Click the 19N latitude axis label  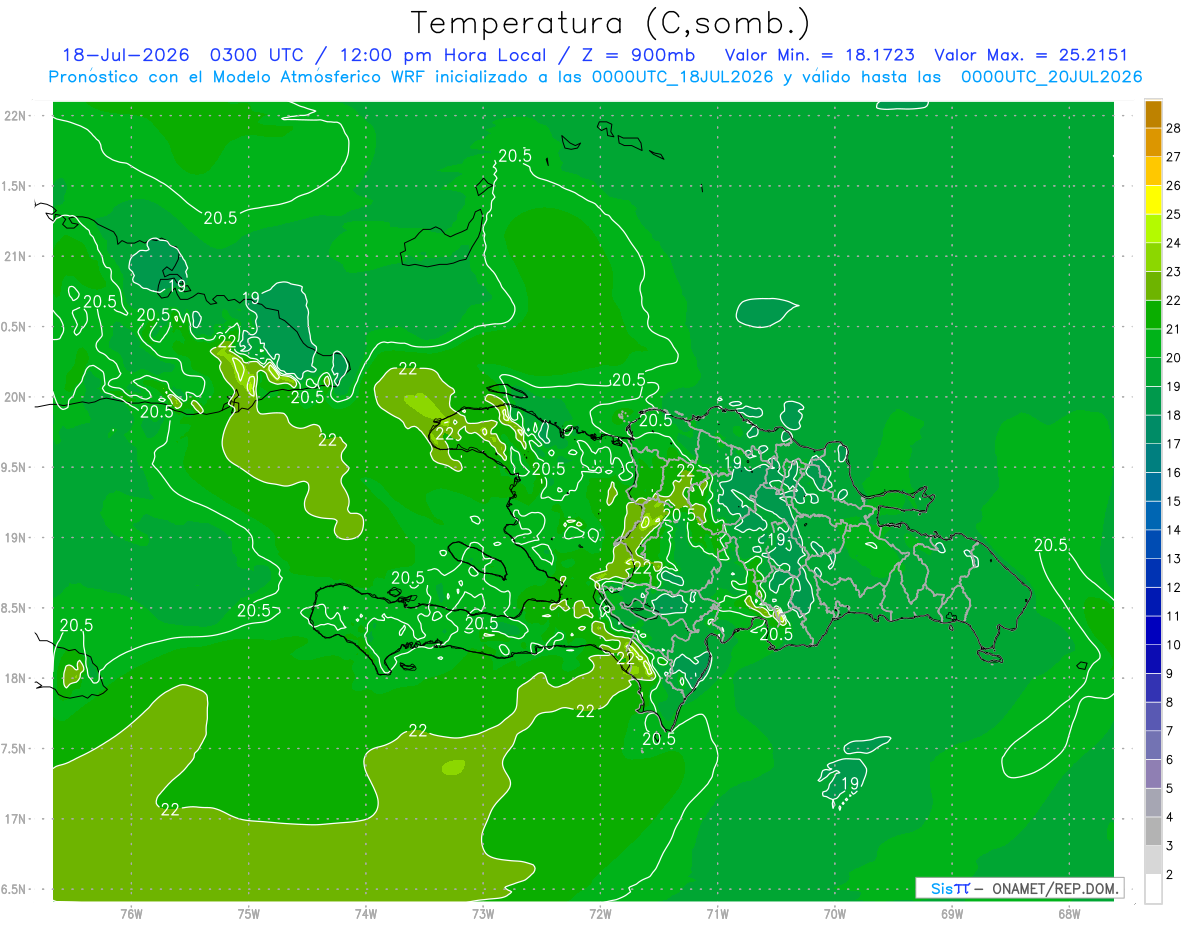pyautogui.click(x=16, y=538)
